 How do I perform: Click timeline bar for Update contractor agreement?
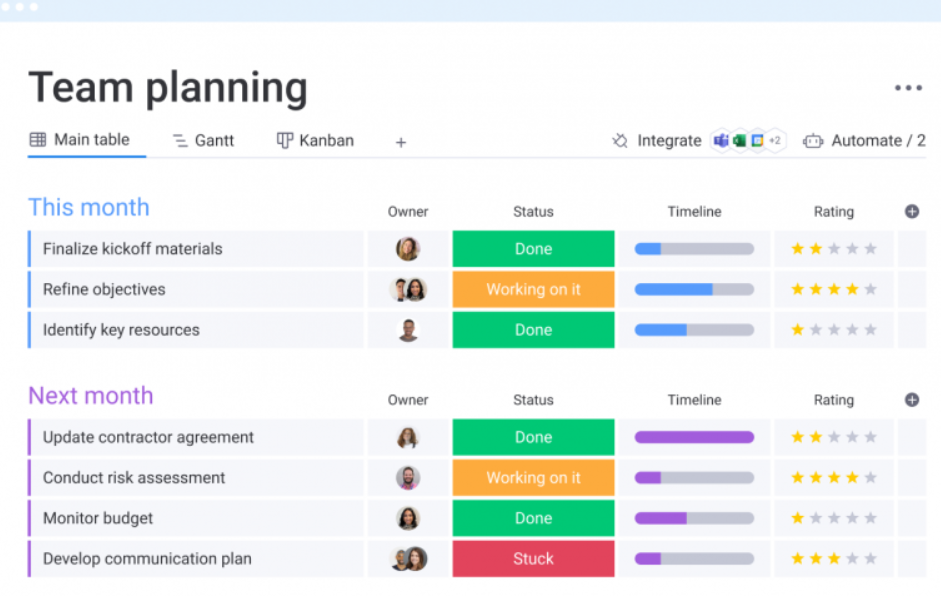point(694,437)
